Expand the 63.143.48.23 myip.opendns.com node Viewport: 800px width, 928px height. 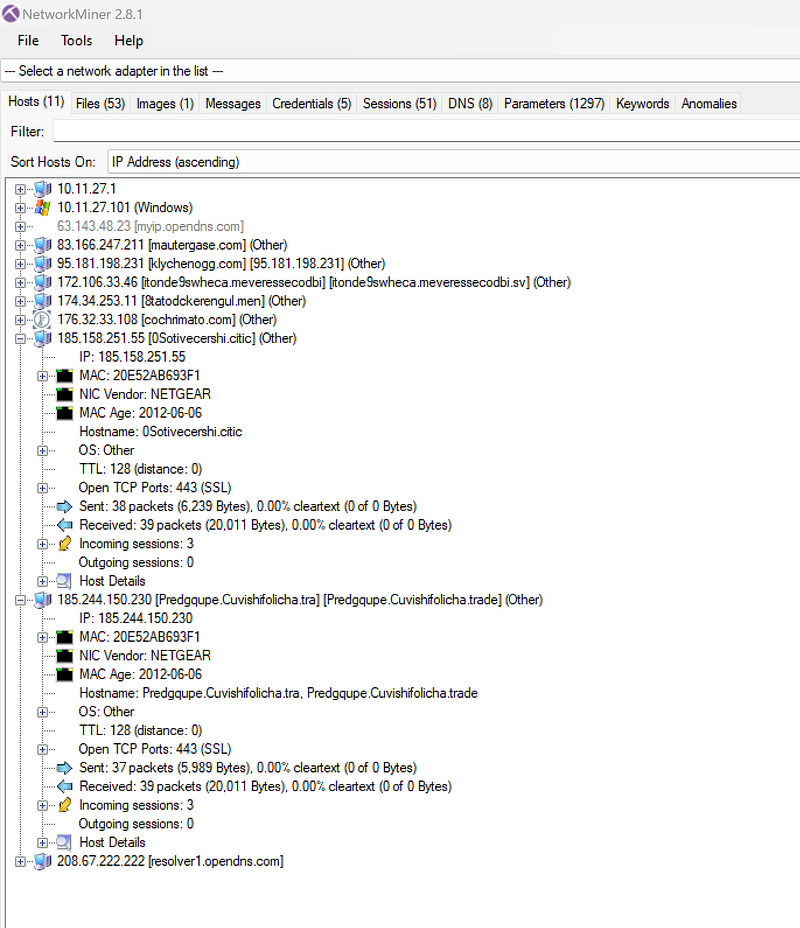pyautogui.click(x=21, y=227)
